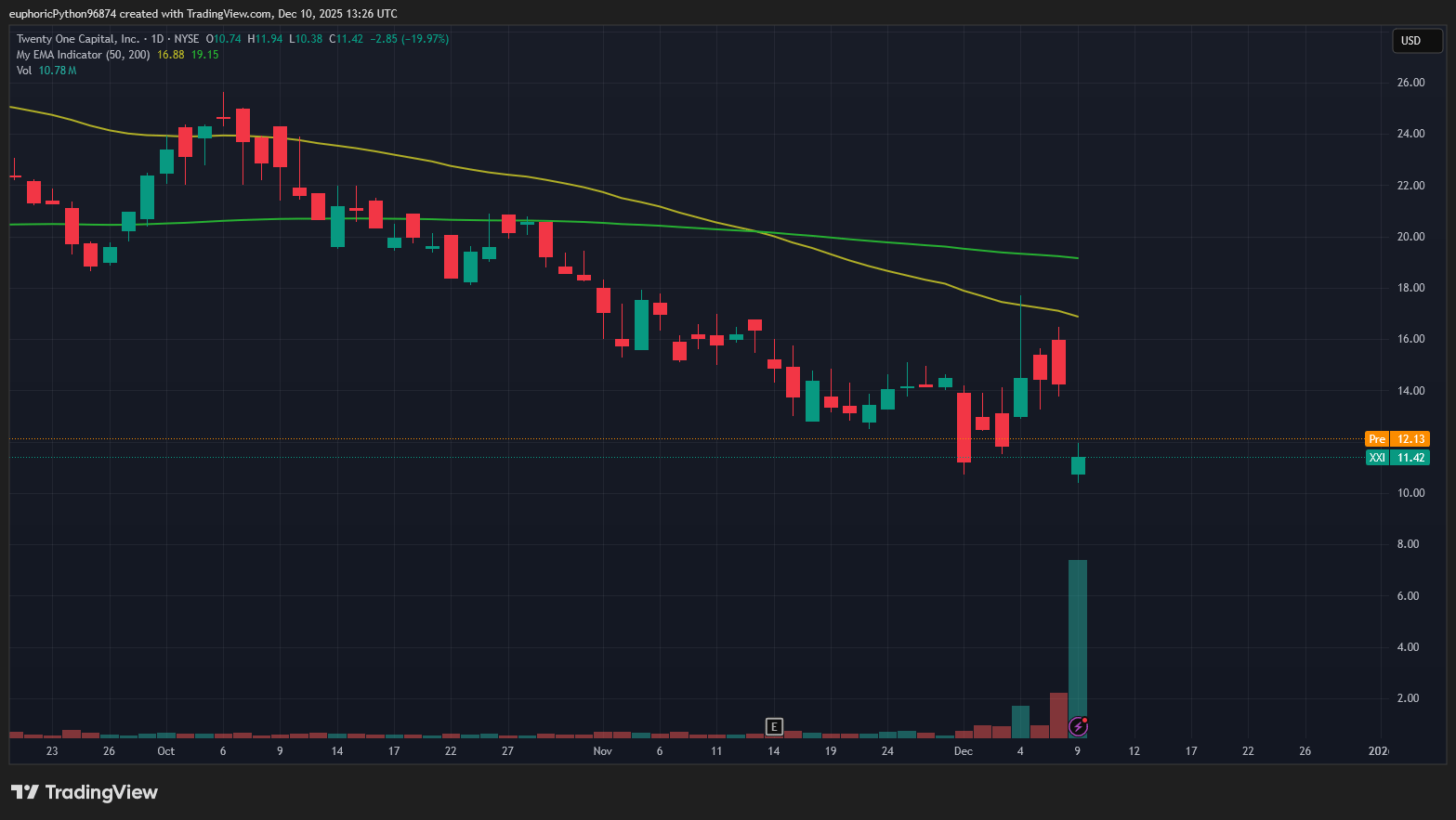Screen dimensions: 1456x820
Task: Click the Vol value 10.78M
Action: (x=57, y=70)
